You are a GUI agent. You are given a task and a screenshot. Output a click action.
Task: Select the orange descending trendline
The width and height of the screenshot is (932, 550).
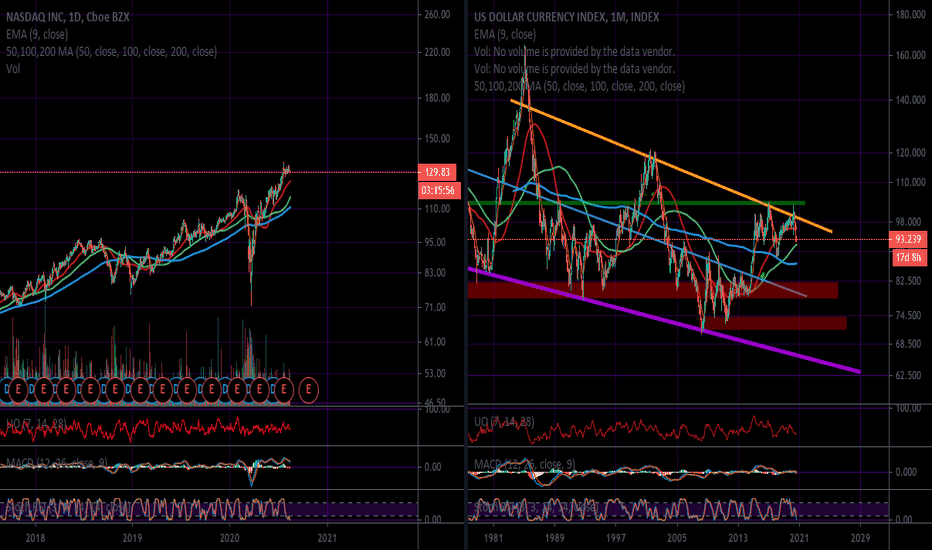[x=672, y=166]
